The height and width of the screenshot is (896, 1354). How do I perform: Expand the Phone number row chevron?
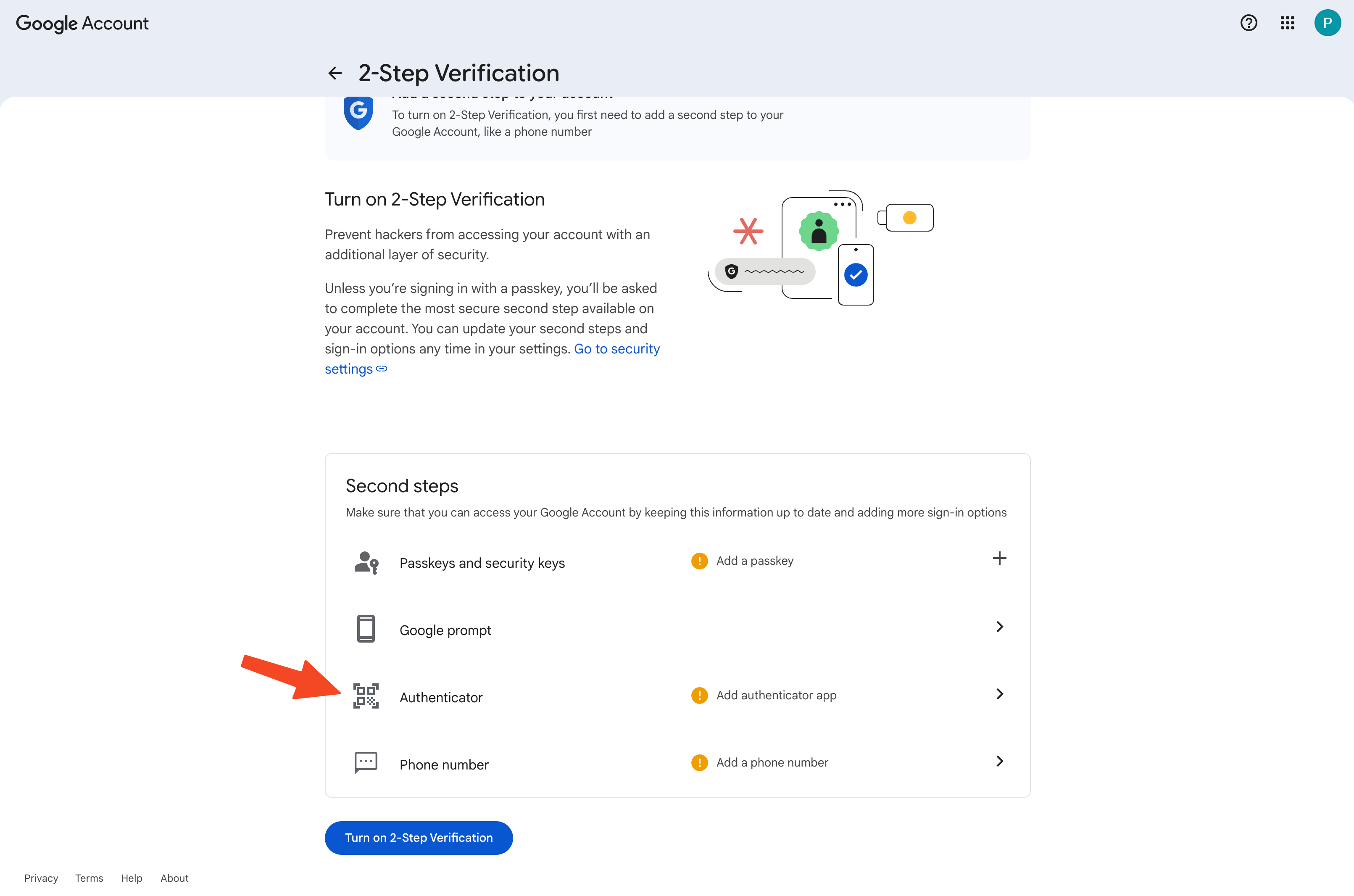click(999, 761)
